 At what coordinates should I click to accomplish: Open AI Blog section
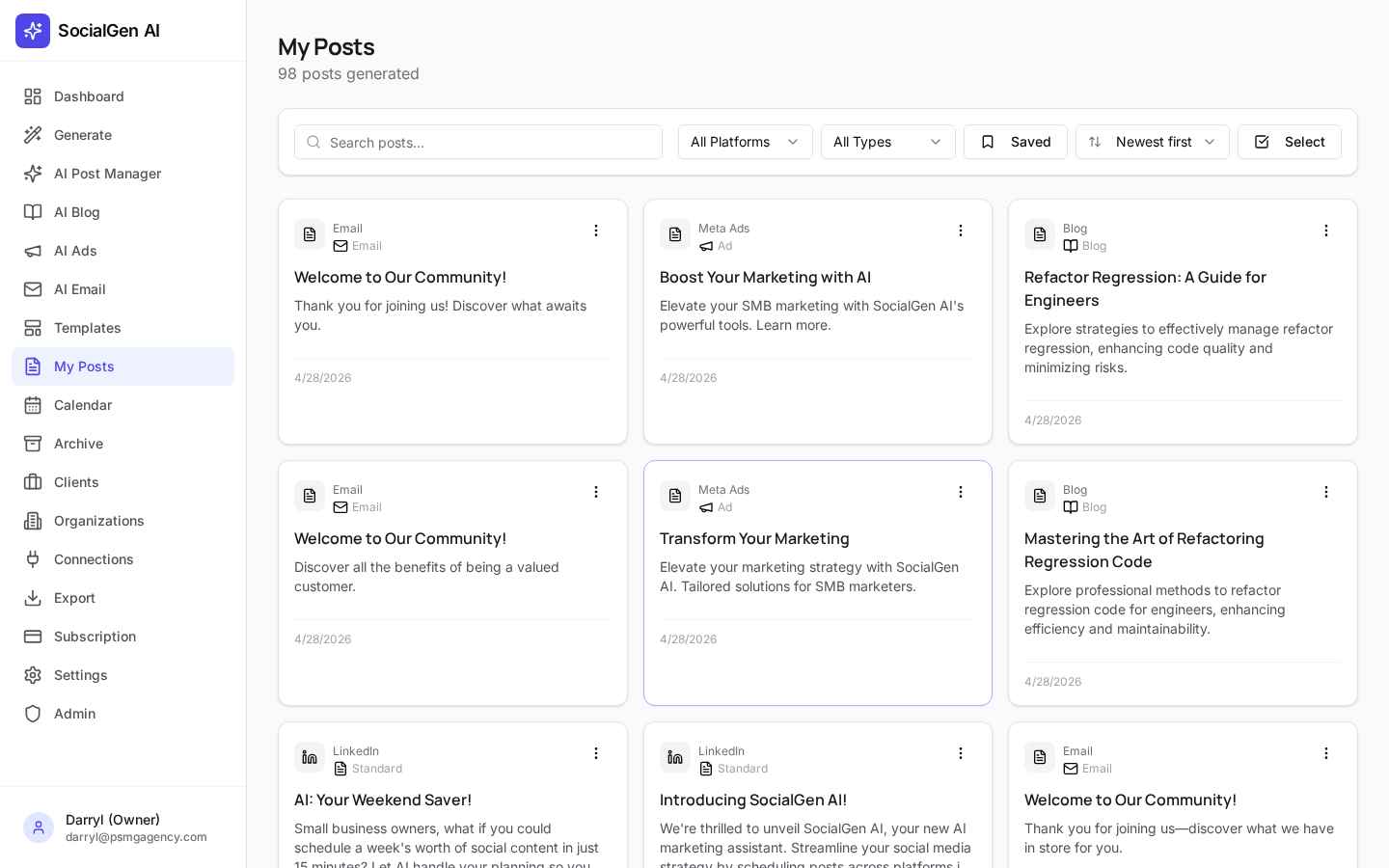(123, 212)
